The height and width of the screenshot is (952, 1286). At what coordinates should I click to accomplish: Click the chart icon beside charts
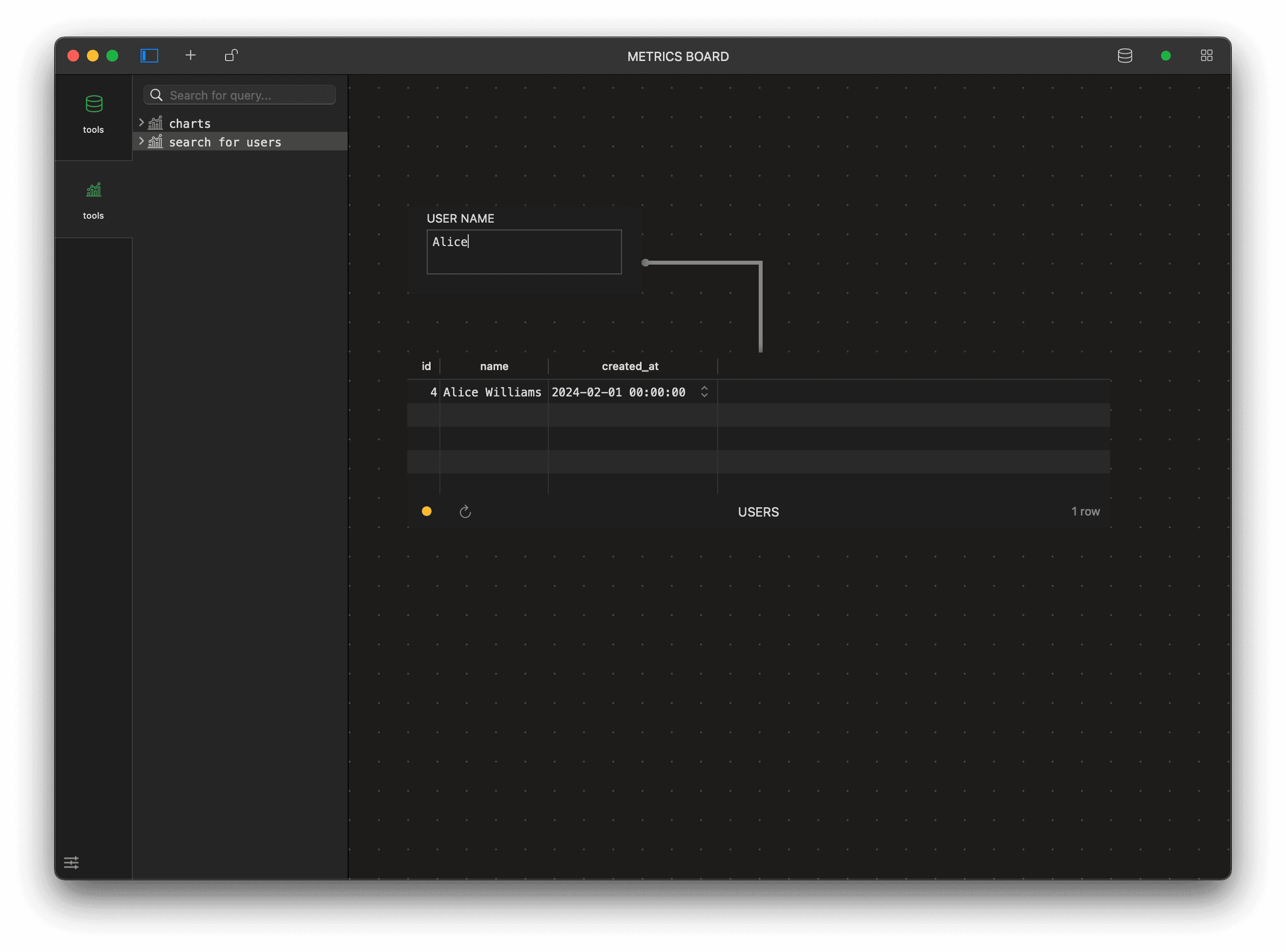155,123
